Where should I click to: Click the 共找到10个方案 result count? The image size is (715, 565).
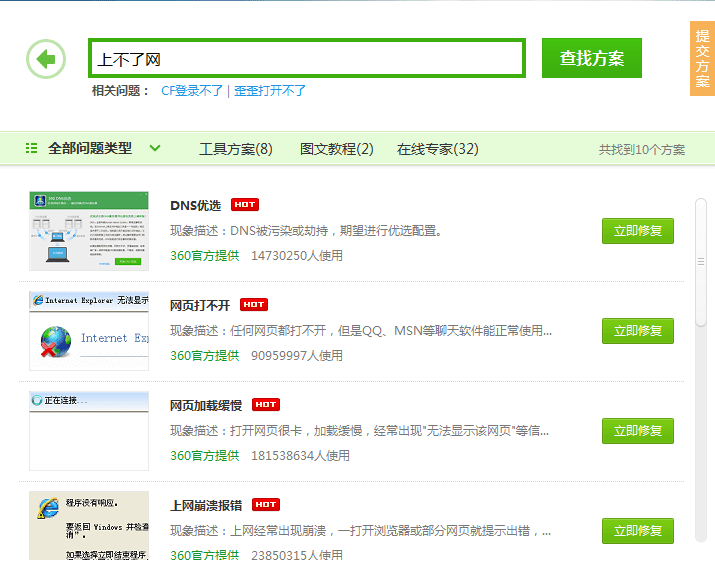(642, 150)
